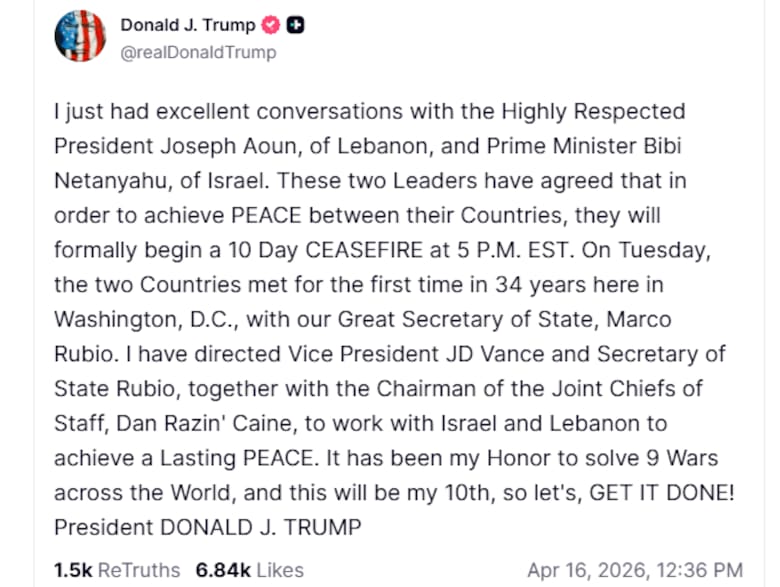Click the word CEASEFIRE in the post

396,248
